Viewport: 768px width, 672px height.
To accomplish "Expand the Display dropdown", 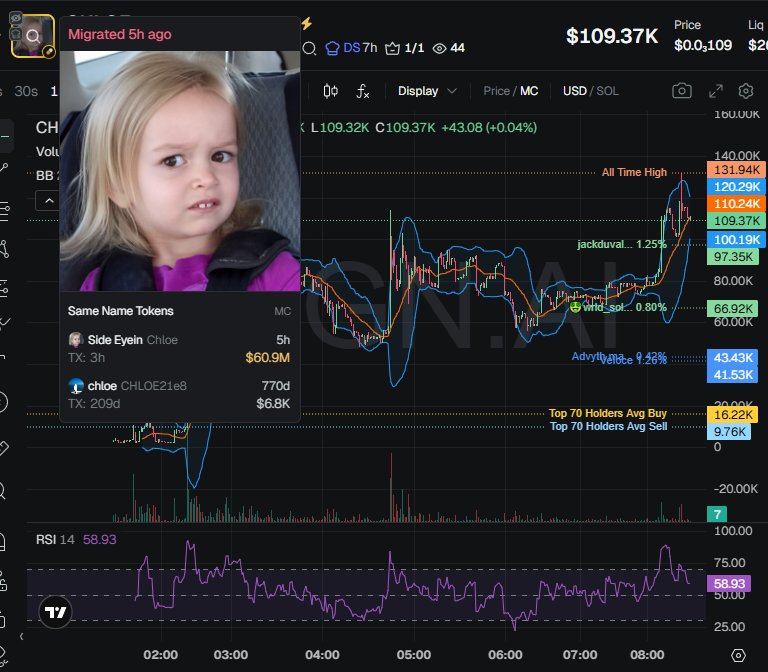I will coord(427,91).
